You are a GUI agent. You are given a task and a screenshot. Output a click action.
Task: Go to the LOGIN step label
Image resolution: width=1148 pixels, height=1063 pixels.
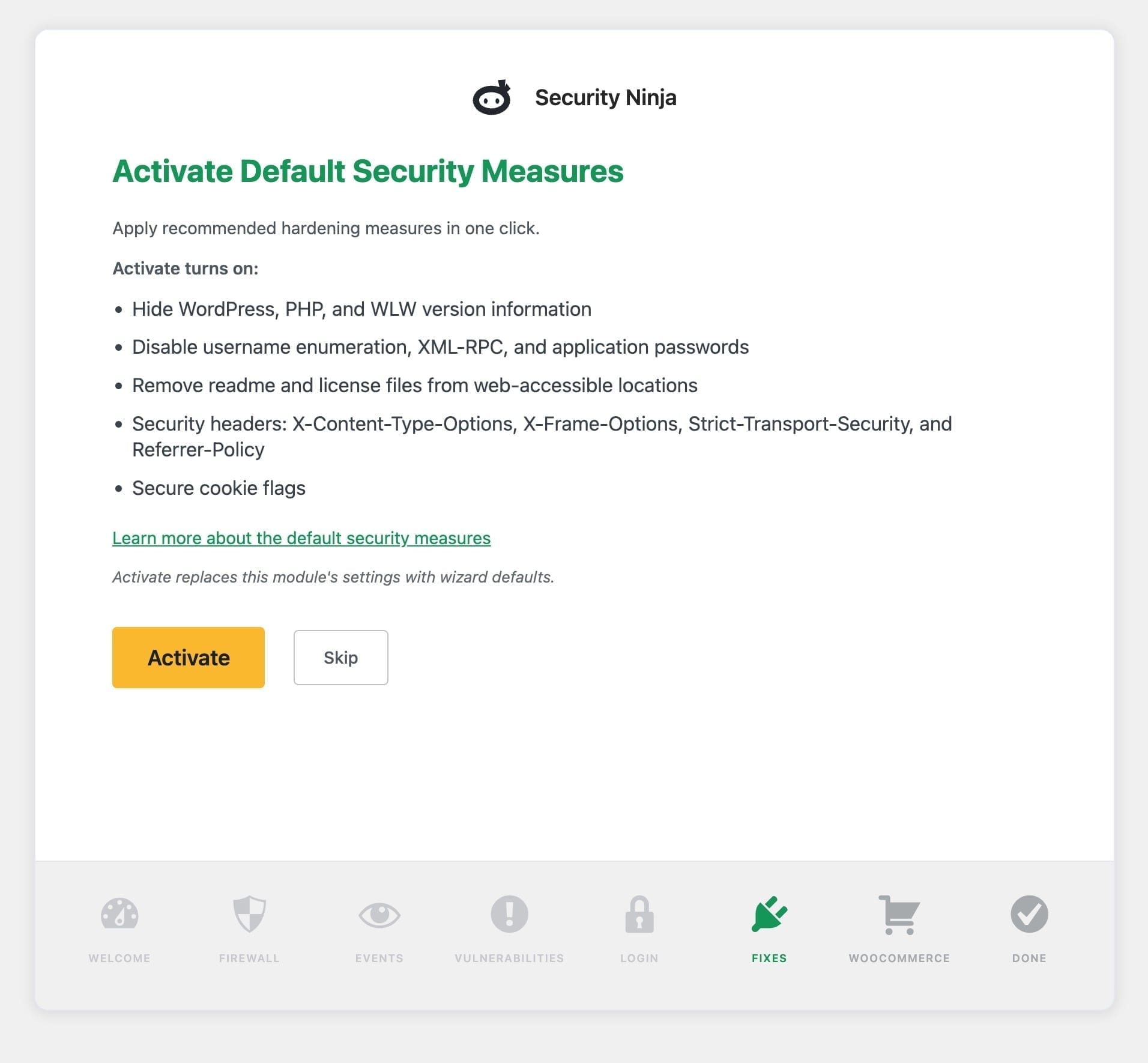coord(639,958)
